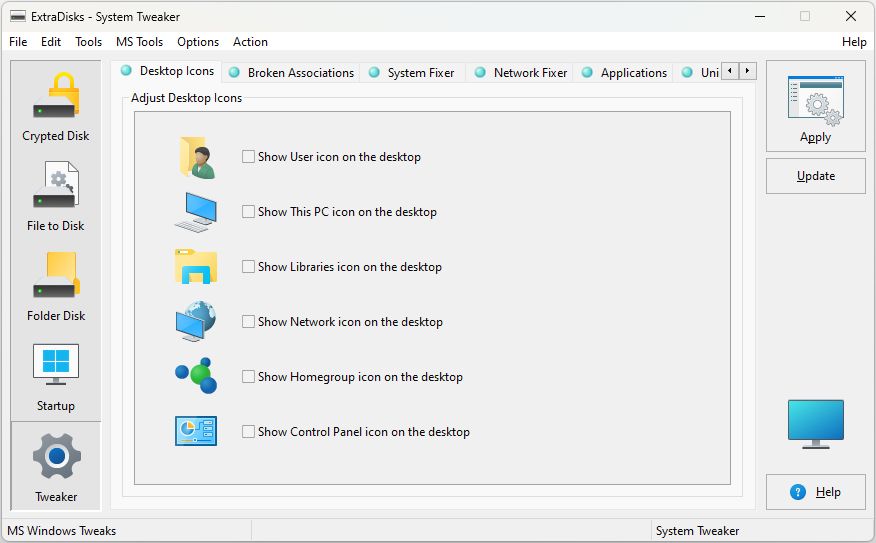The height and width of the screenshot is (543, 876).
Task: Open the Options menu
Action: pyautogui.click(x=198, y=42)
